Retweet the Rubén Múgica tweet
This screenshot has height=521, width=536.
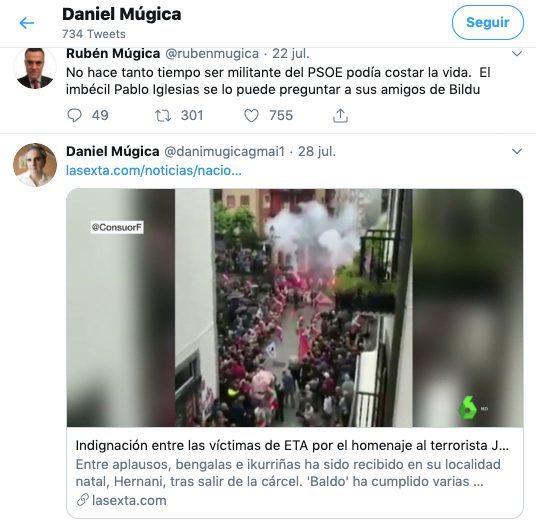[x=163, y=116]
